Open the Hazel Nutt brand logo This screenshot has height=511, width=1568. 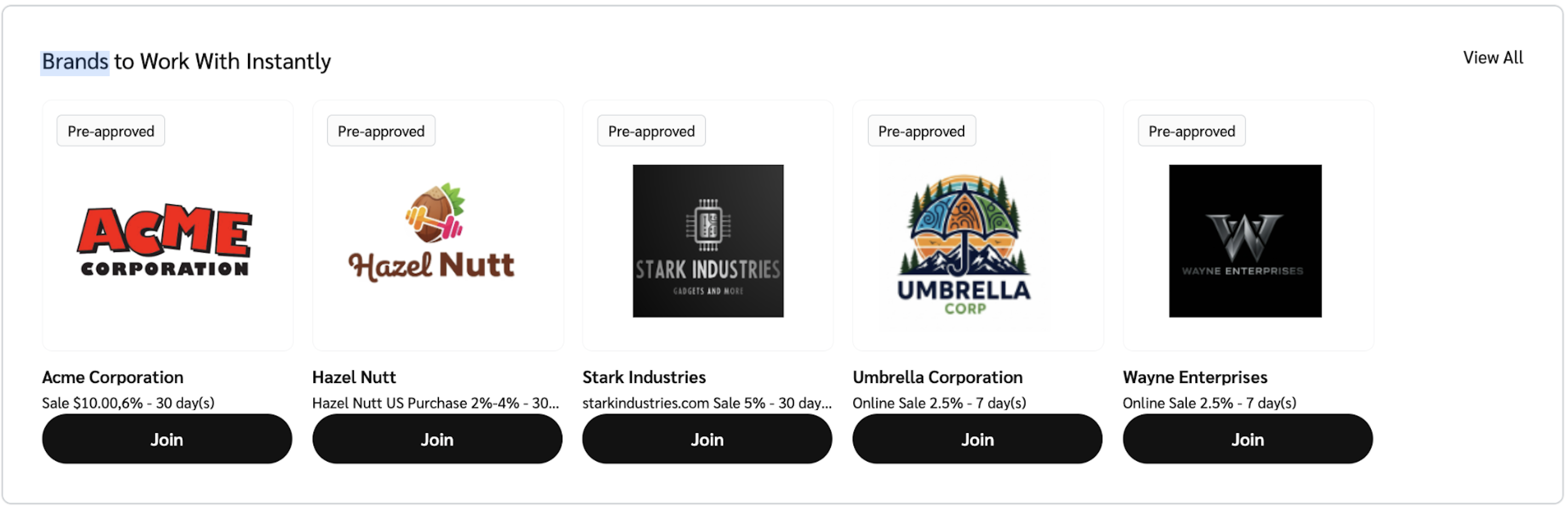pyautogui.click(x=432, y=233)
